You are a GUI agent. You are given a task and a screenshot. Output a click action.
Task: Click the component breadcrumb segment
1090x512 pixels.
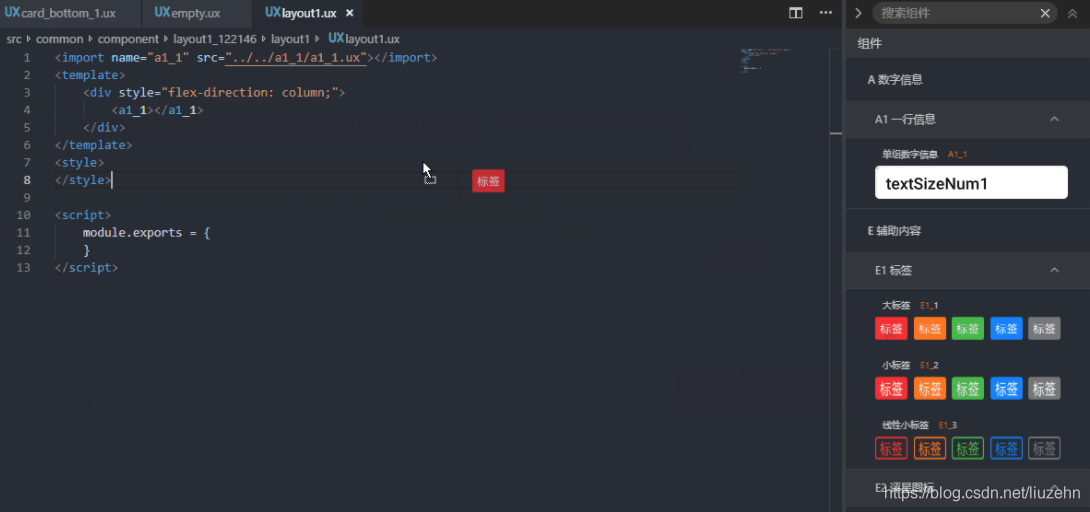[128, 39]
